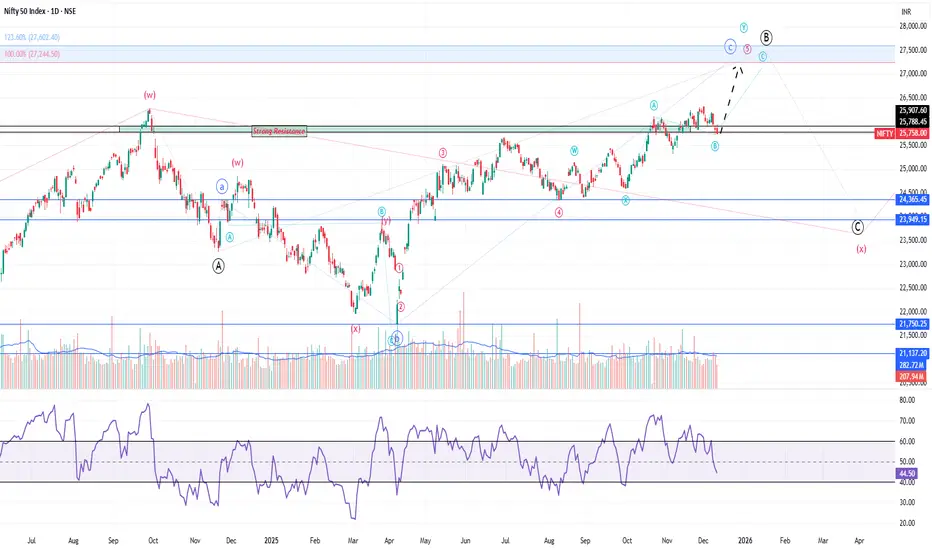Screen dimensions: 932x550
Task: Select the cyan B label above pink (y)
Action: (x=382, y=212)
